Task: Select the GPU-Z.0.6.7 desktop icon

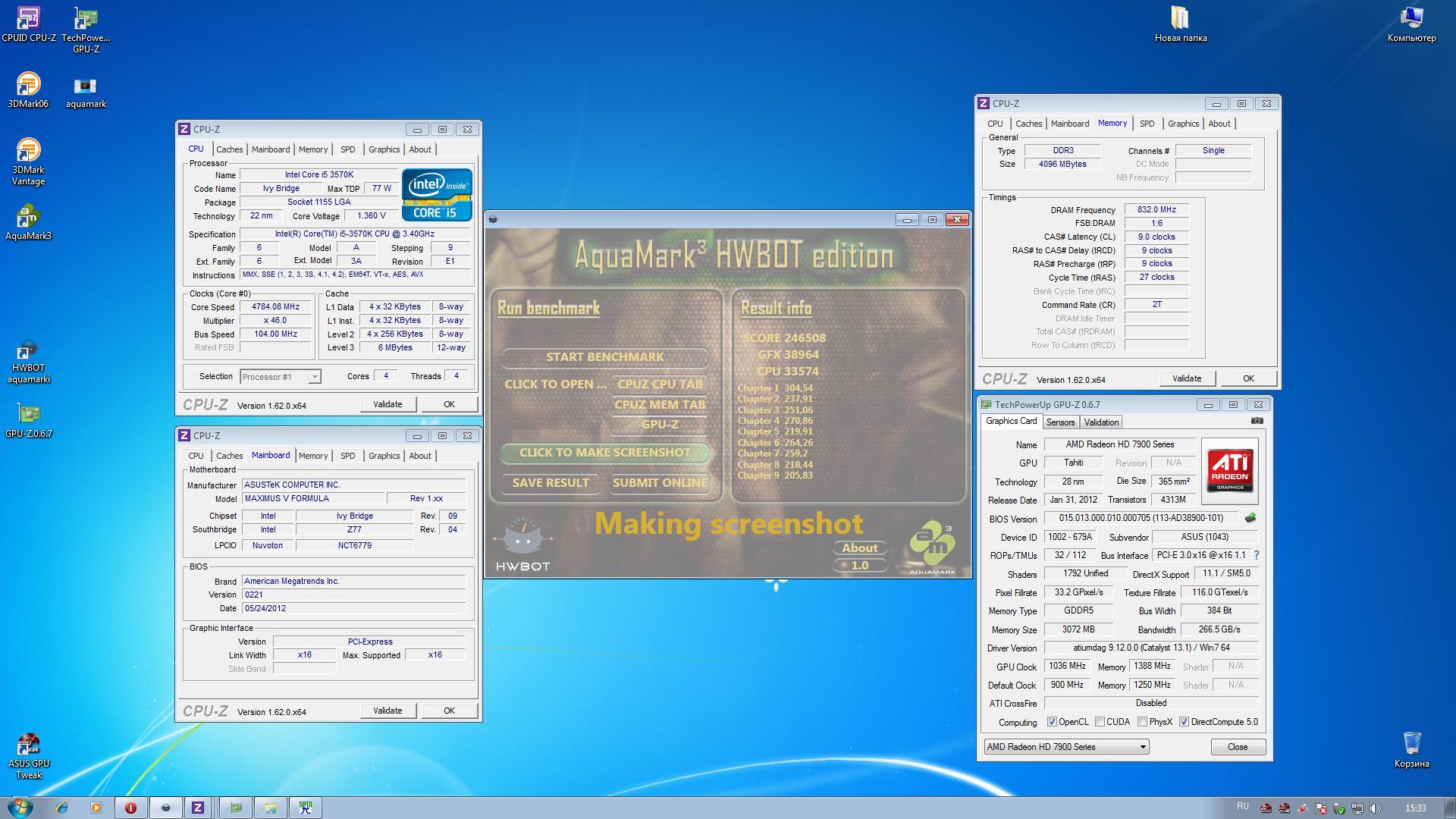Action: (x=28, y=420)
